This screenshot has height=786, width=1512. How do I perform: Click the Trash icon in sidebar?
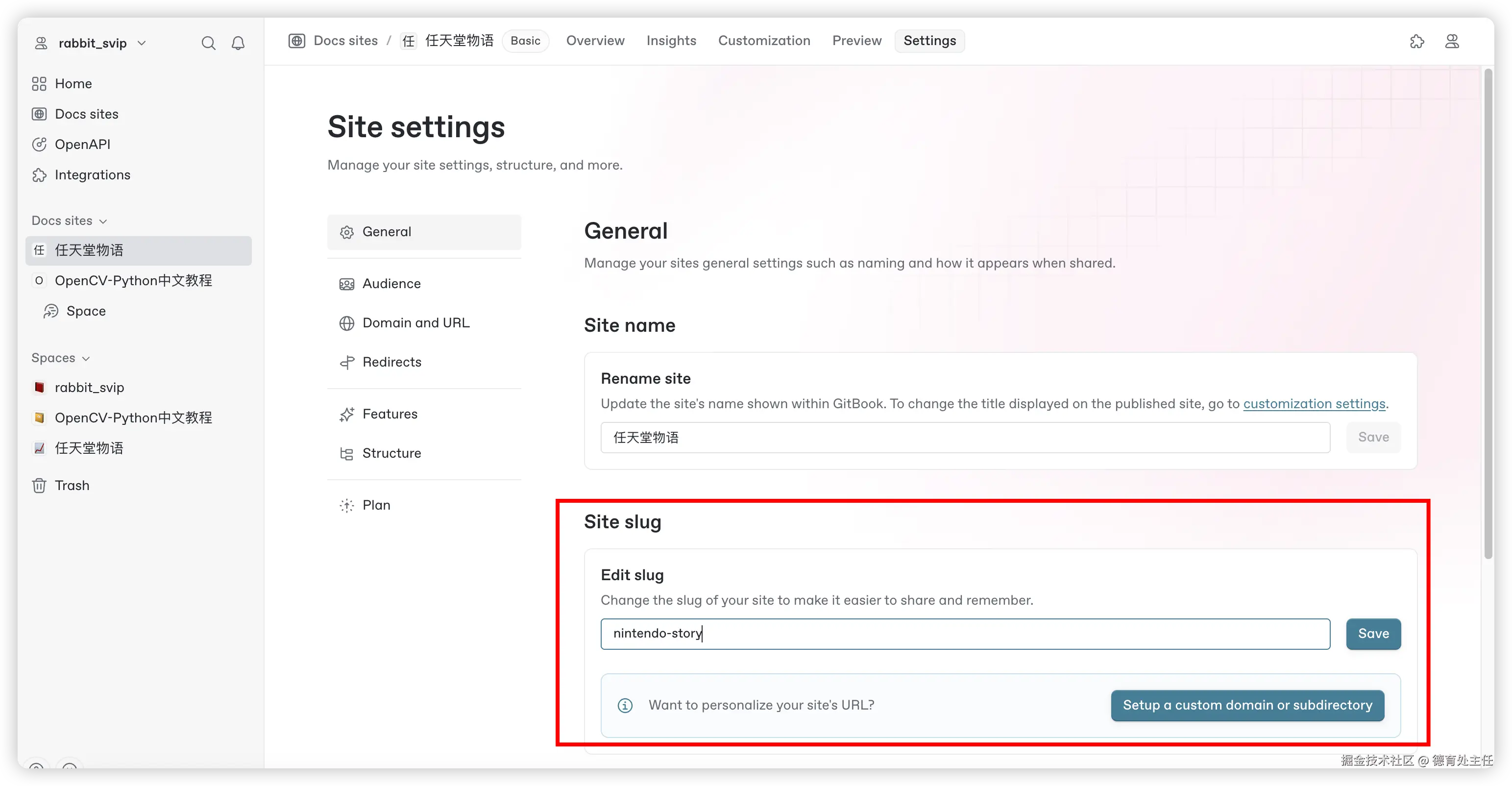[39, 486]
